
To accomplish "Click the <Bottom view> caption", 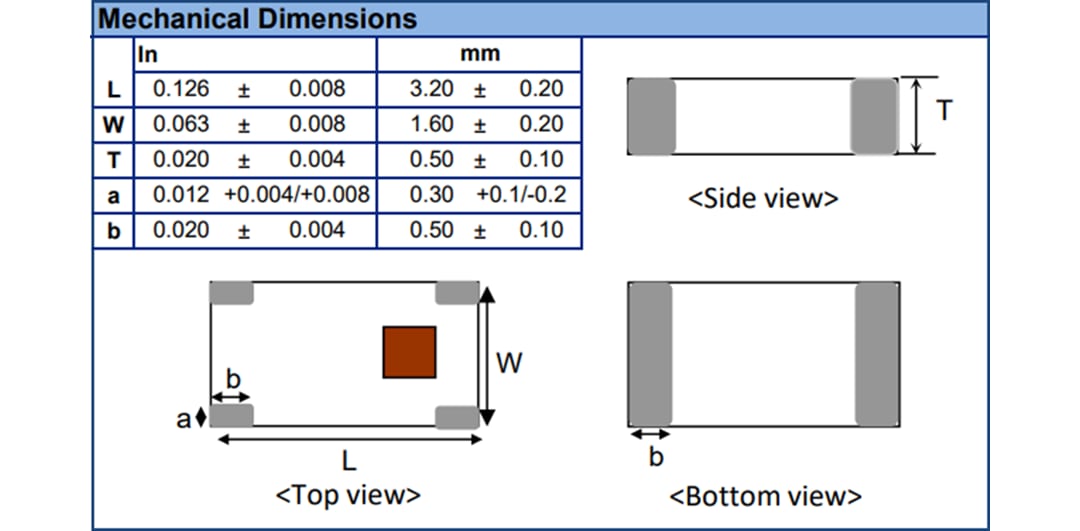I will click(764, 496).
